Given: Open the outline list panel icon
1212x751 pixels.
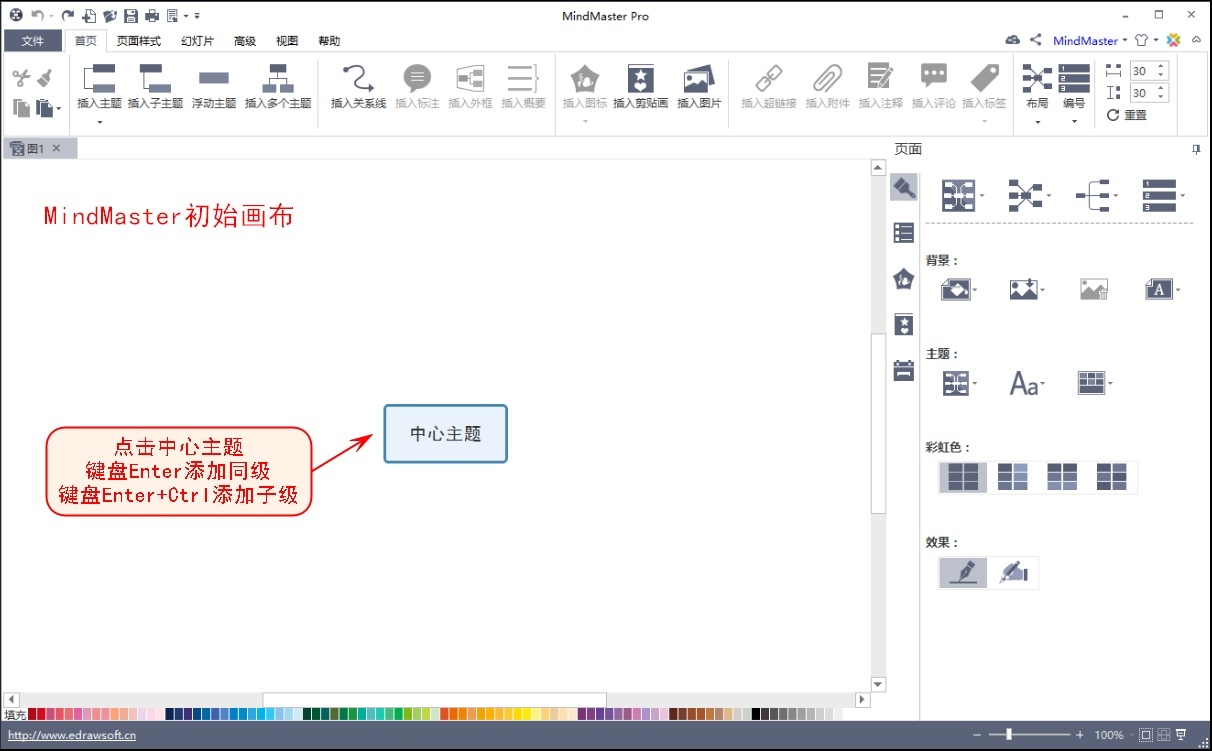Looking at the screenshot, I should tap(904, 233).
